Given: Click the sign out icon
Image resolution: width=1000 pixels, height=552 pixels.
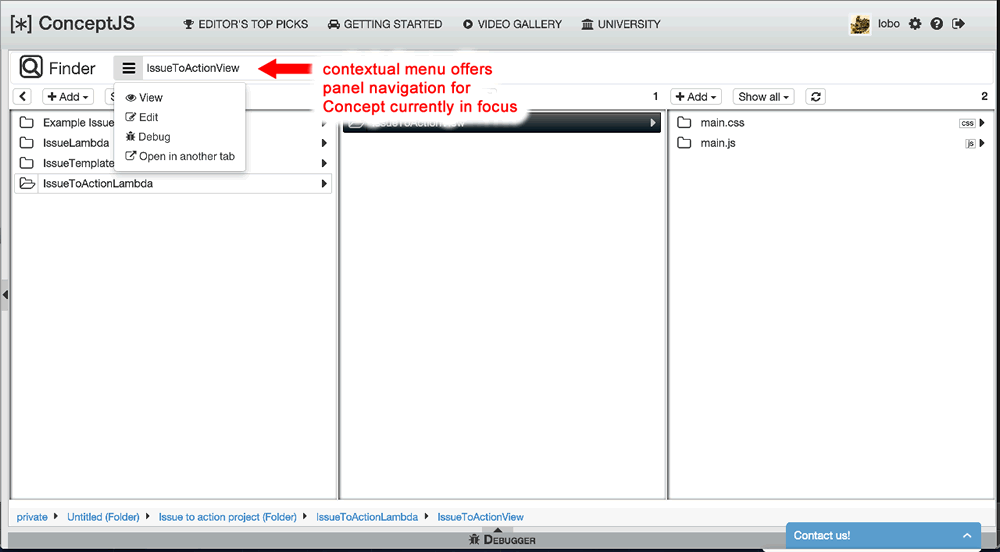Looking at the screenshot, I should [x=958, y=24].
